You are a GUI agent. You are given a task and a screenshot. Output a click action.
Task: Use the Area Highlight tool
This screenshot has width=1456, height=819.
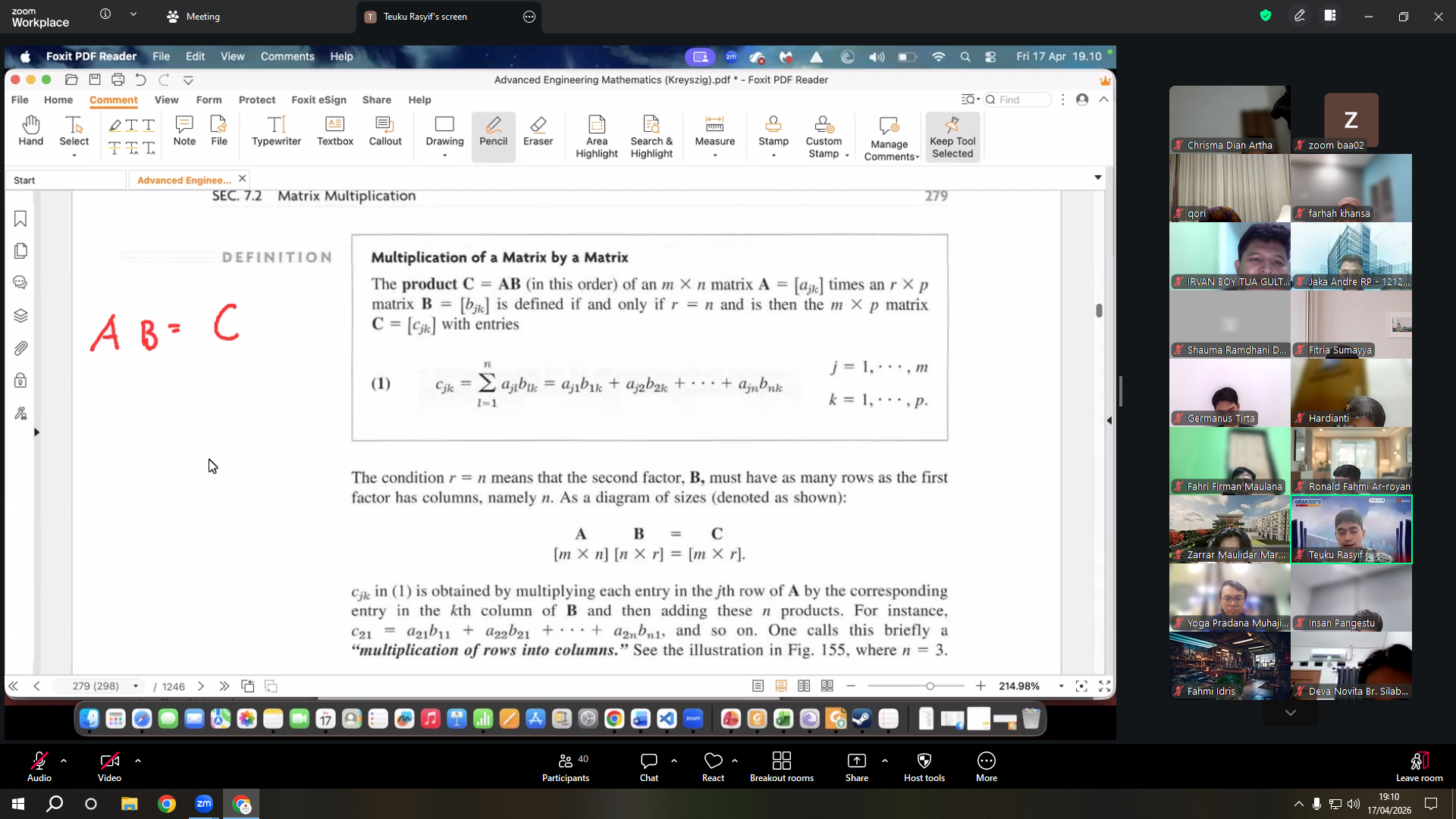point(597,136)
